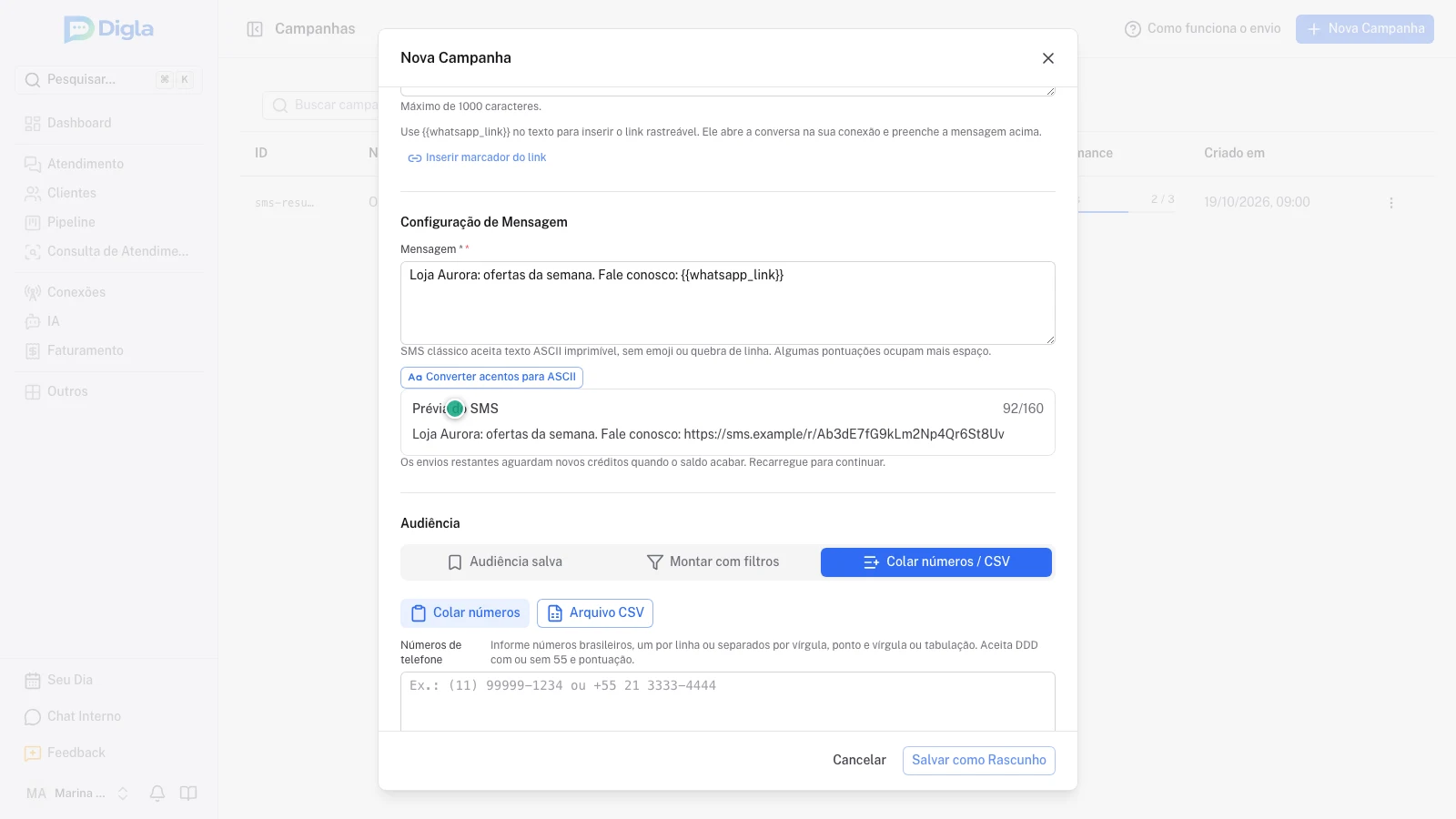Click the 19/10/2026, 09:00 date cell
Viewport: 1456px width, 819px height.
(x=1257, y=202)
